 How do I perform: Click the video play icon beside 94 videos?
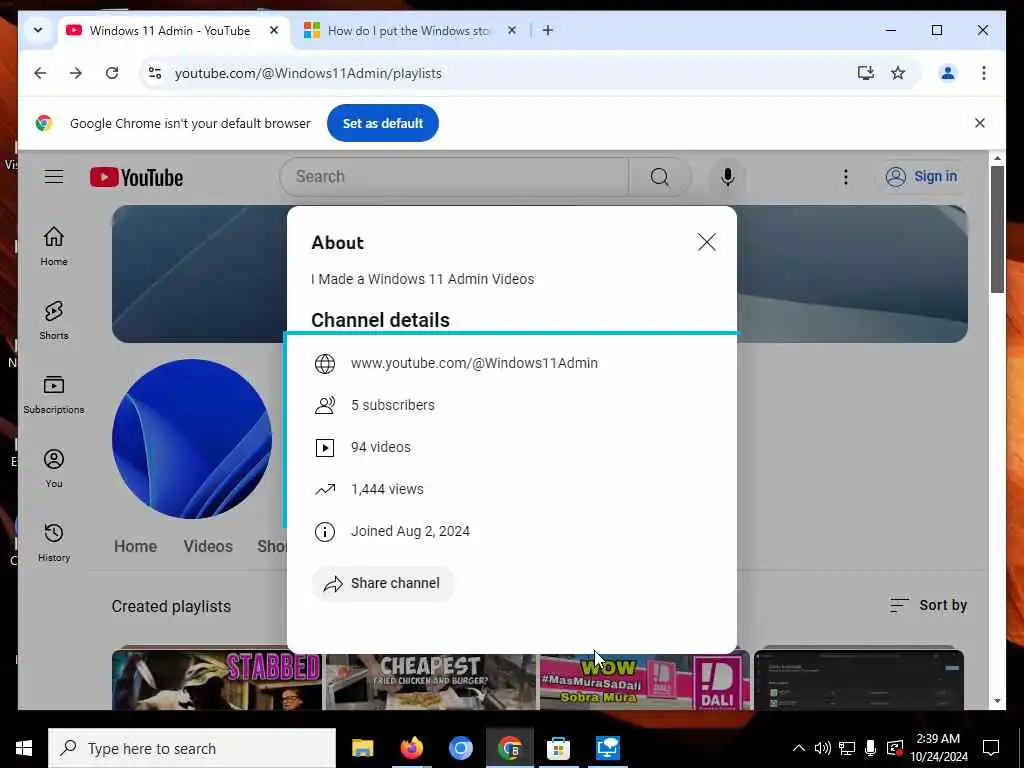(325, 447)
